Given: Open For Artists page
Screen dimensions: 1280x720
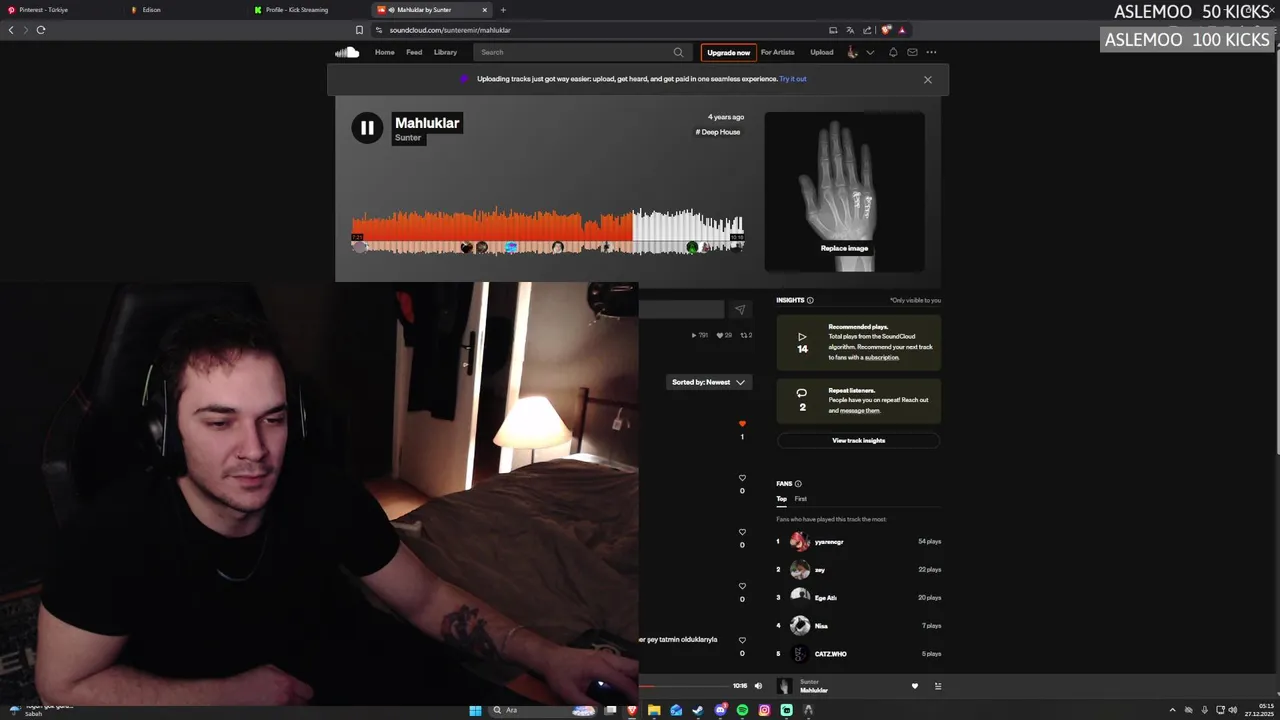Looking at the screenshot, I should tap(777, 52).
